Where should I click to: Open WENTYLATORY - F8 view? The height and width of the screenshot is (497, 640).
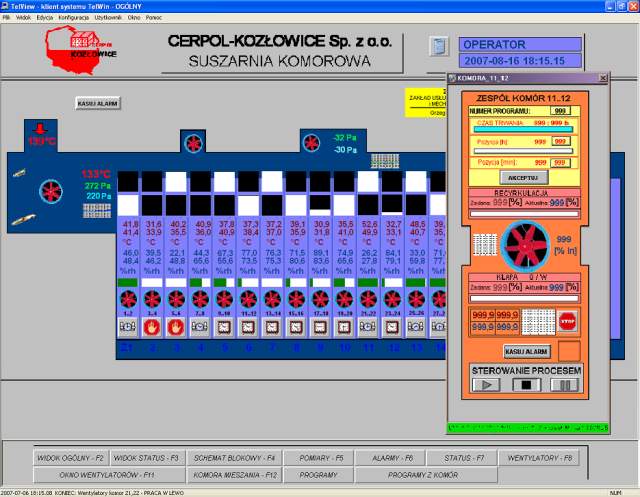pyautogui.click(x=540, y=458)
